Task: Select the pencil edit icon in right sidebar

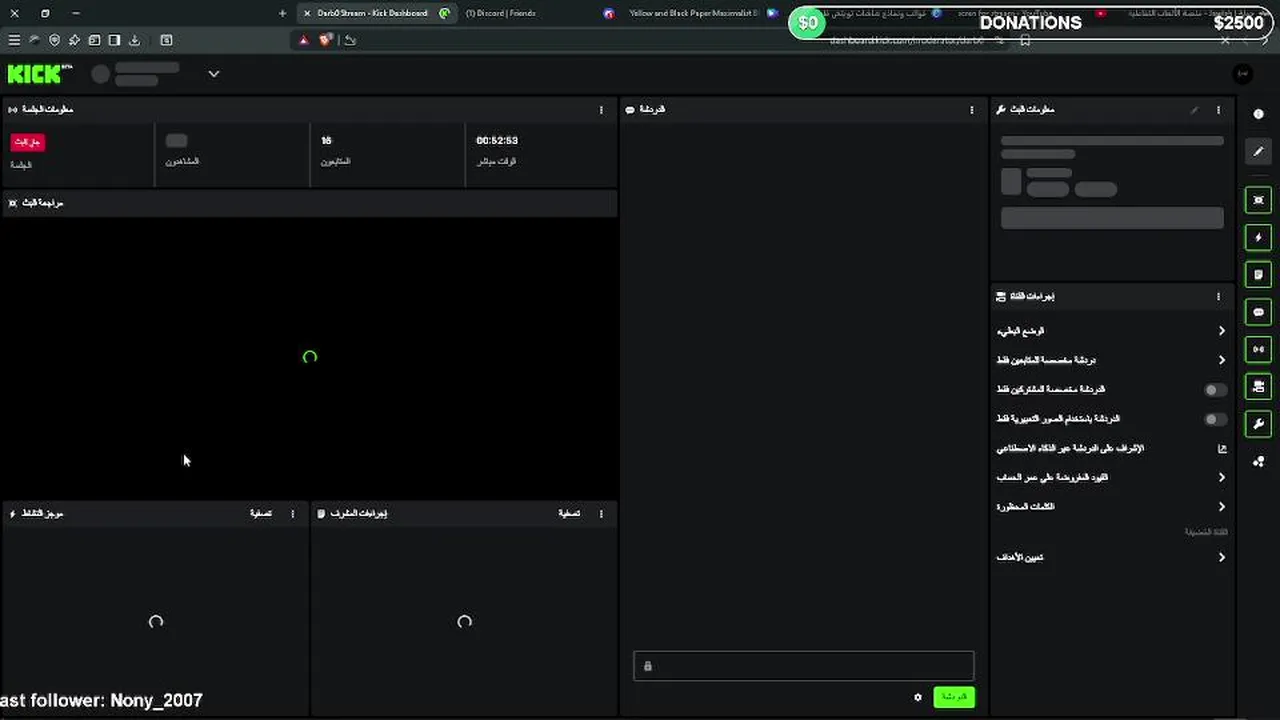Action: click(x=1258, y=151)
